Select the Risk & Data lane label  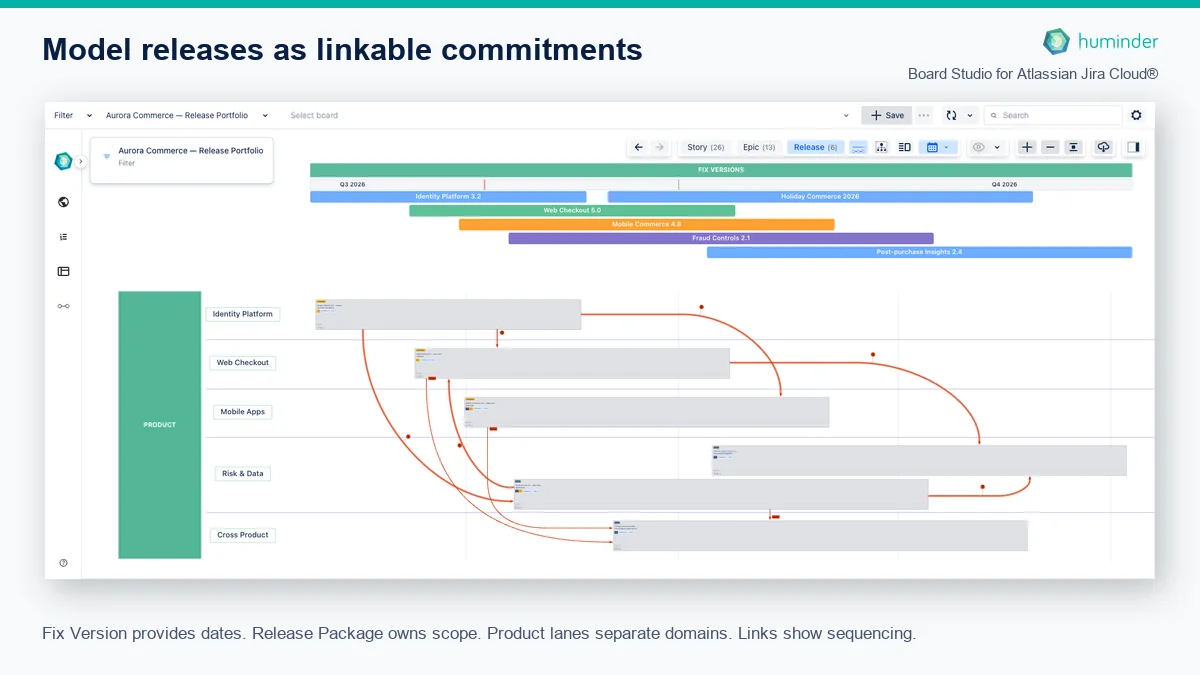coord(243,474)
